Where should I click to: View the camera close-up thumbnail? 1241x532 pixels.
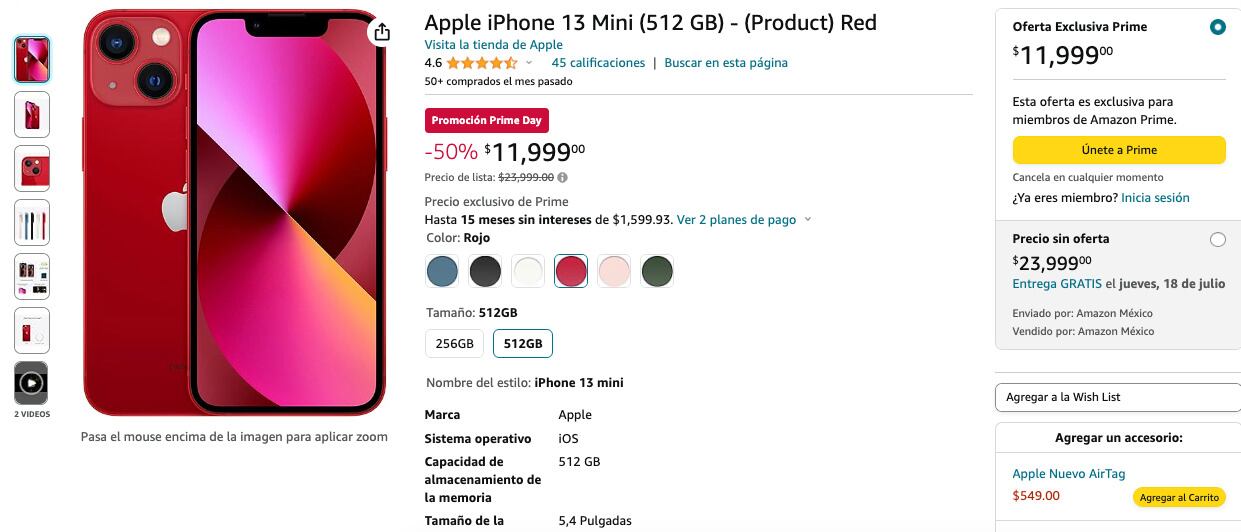(32, 168)
